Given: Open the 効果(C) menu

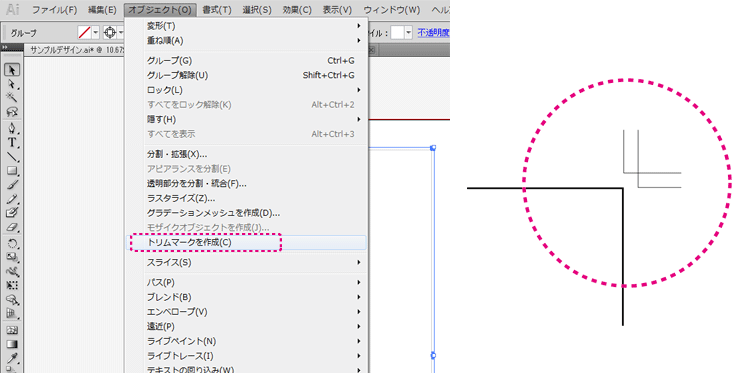Looking at the screenshot, I should click(297, 10).
